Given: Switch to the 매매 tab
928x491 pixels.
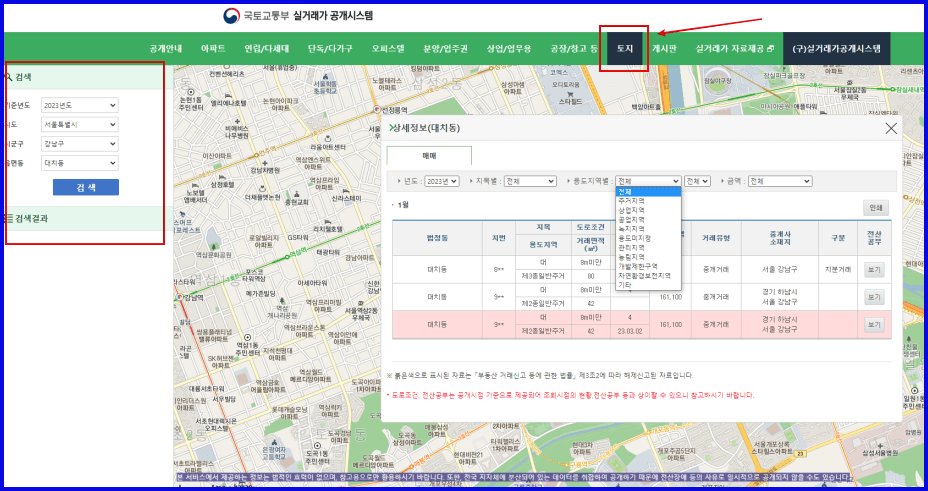Looking at the screenshot, I should click(x=429, y=156).
